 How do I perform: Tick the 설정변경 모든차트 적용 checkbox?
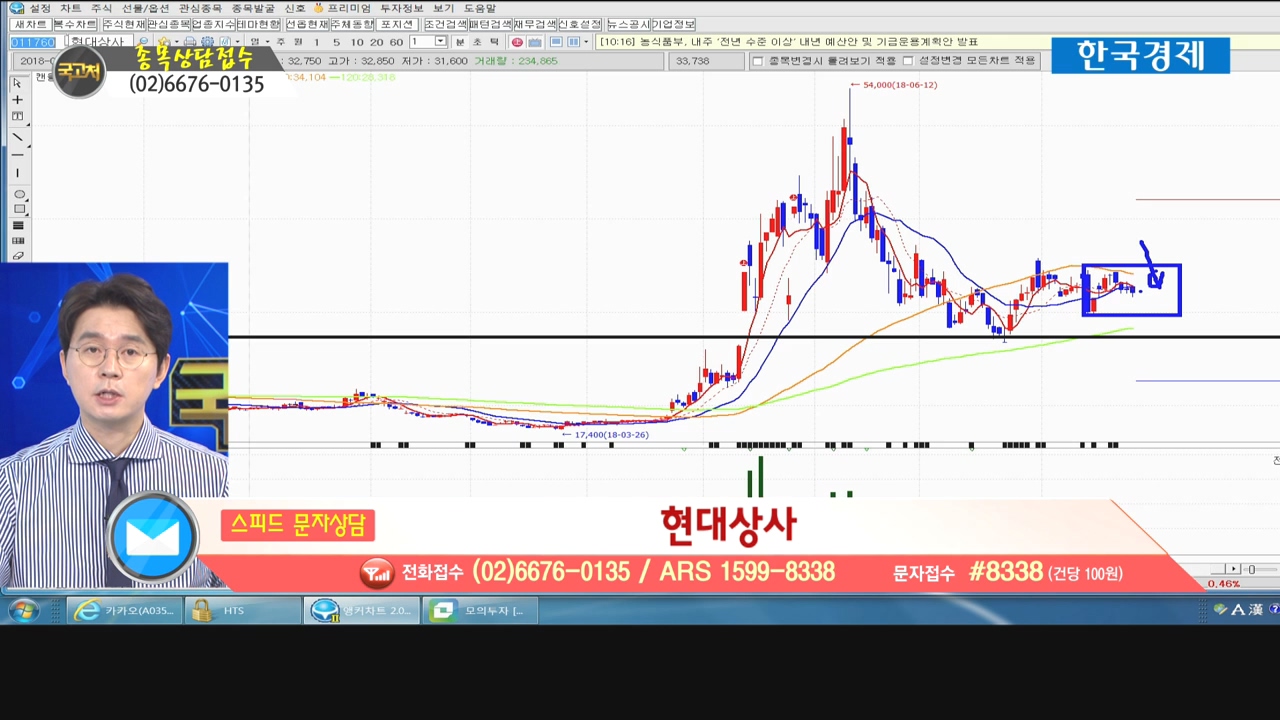coord(908,61)
